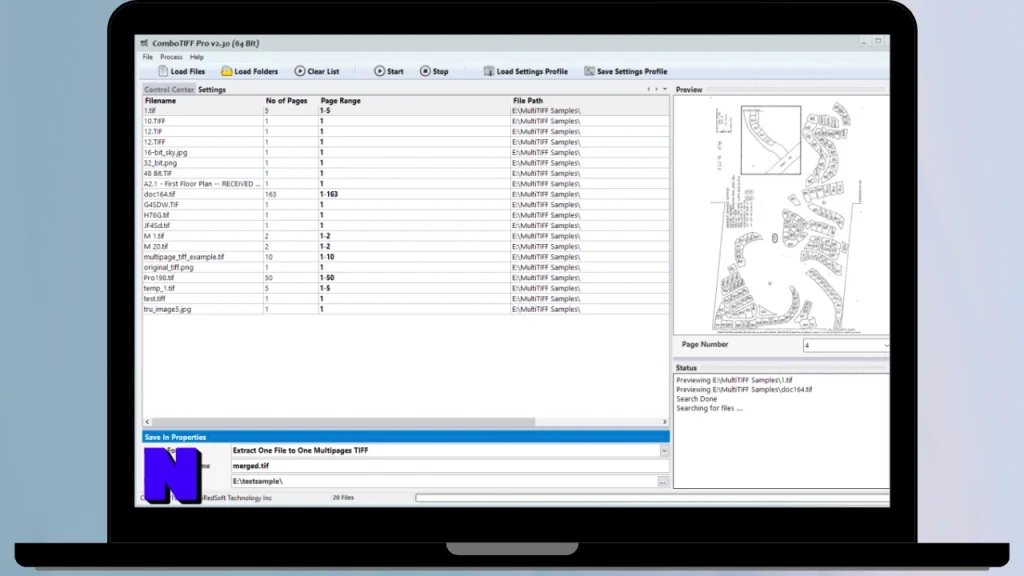Open the tab list dropdown arrow

[x=665, y=89]
